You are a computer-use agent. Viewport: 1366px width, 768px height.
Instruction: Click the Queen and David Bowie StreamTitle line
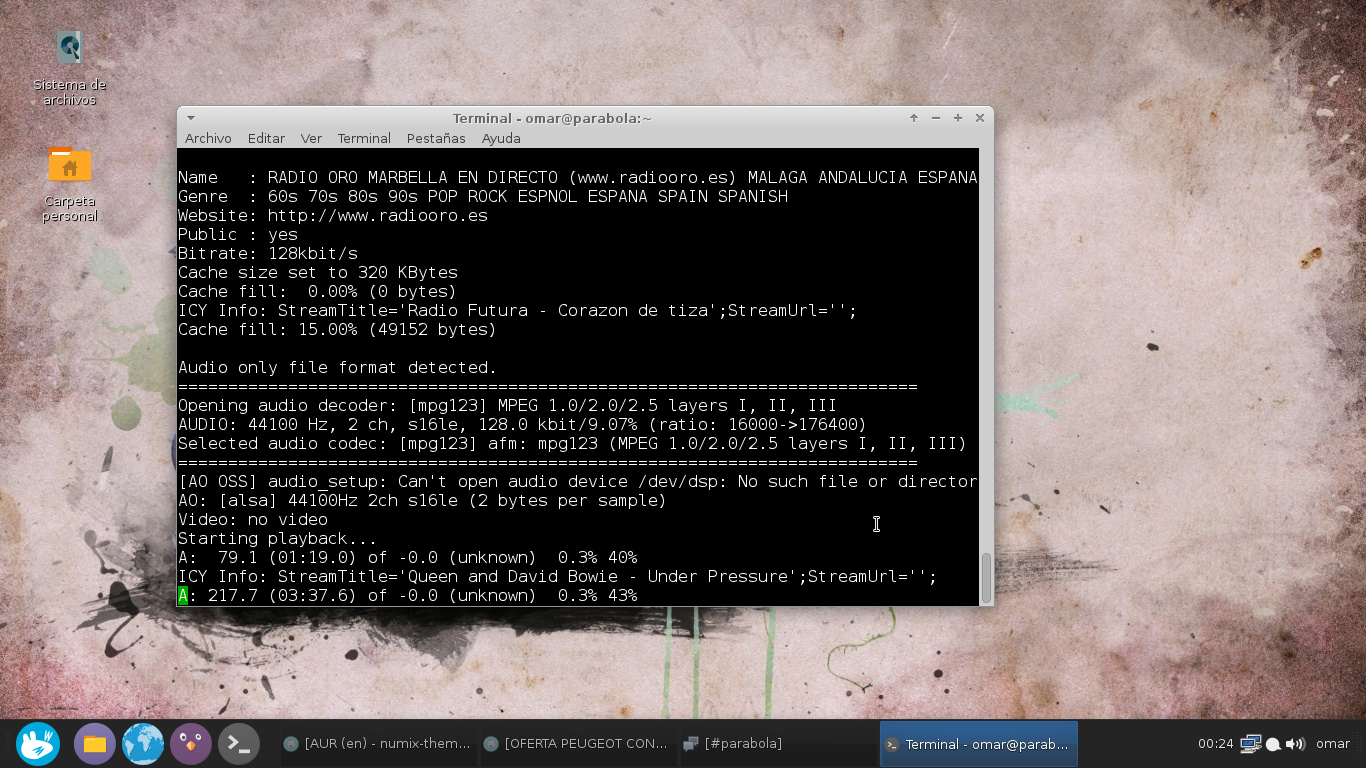558,576
